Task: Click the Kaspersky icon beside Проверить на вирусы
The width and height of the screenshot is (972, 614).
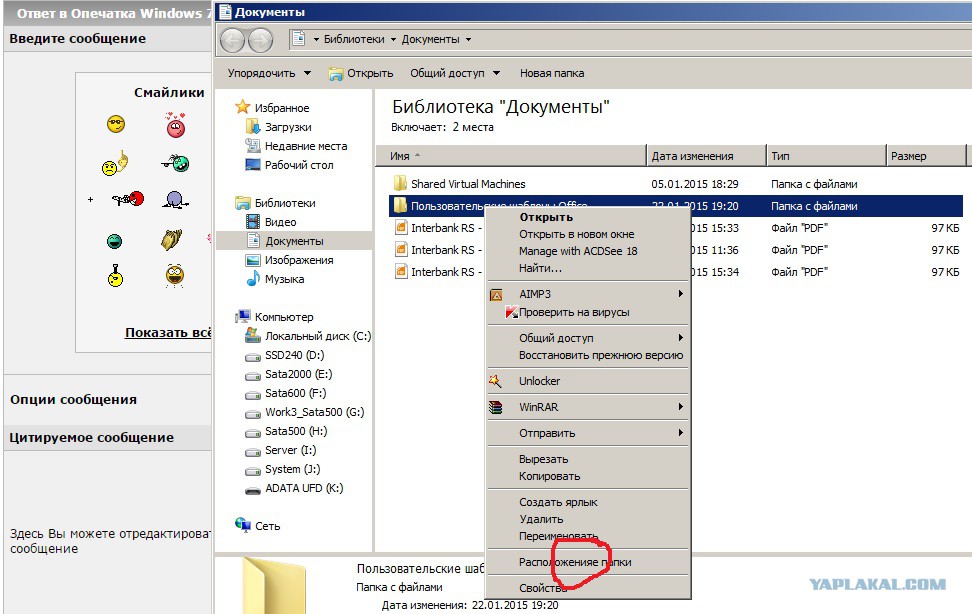Action: 511,312
